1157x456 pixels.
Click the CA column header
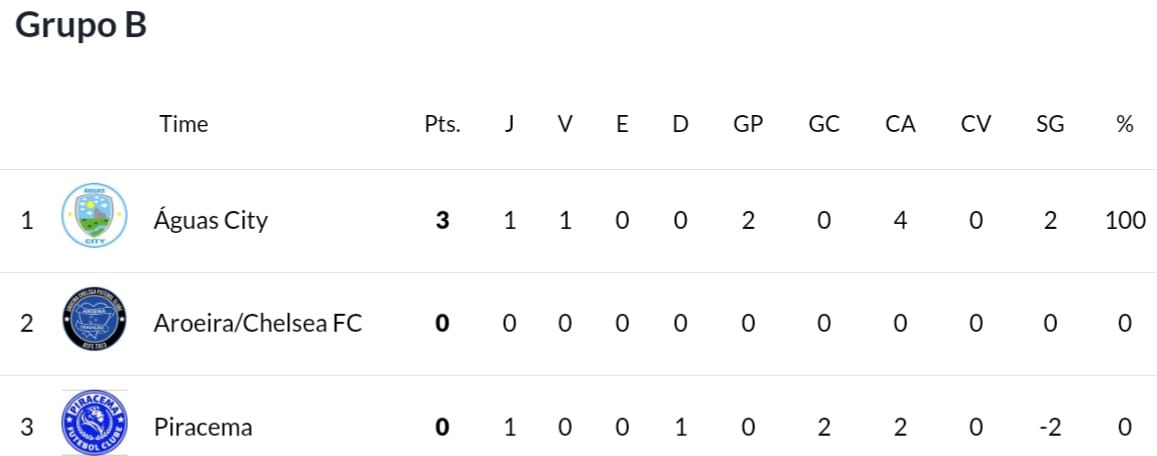900,124
